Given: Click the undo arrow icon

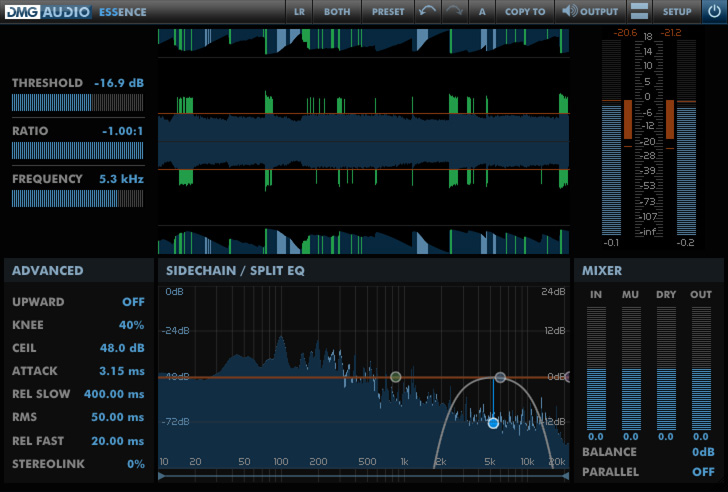Looking at the screenshot, I should tap(428, 12).
